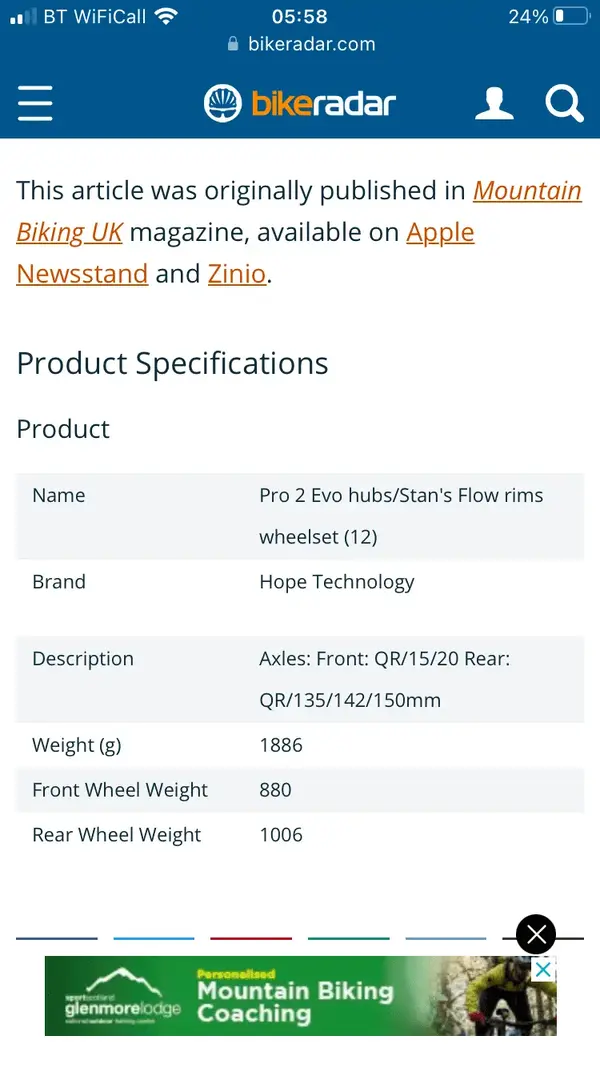Dismiss the ad using the black X button
This screenshot has height=1068, width=600.
tap(536, 934)
